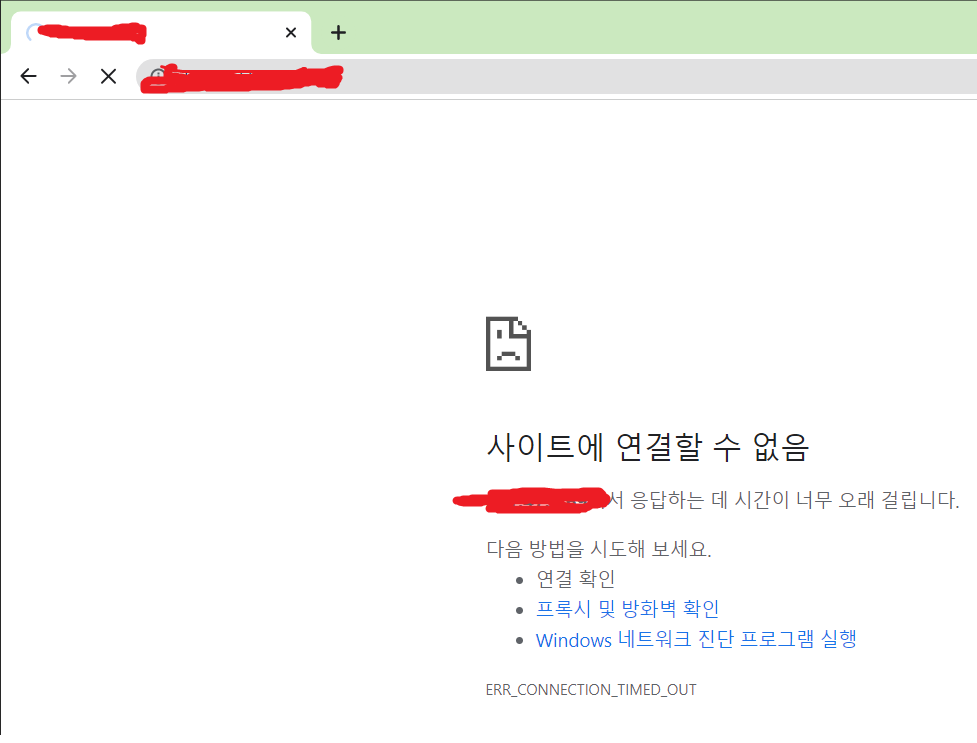Close the current browser tab
The height and width of the screenshot is (743, 977).
point(291,32)
